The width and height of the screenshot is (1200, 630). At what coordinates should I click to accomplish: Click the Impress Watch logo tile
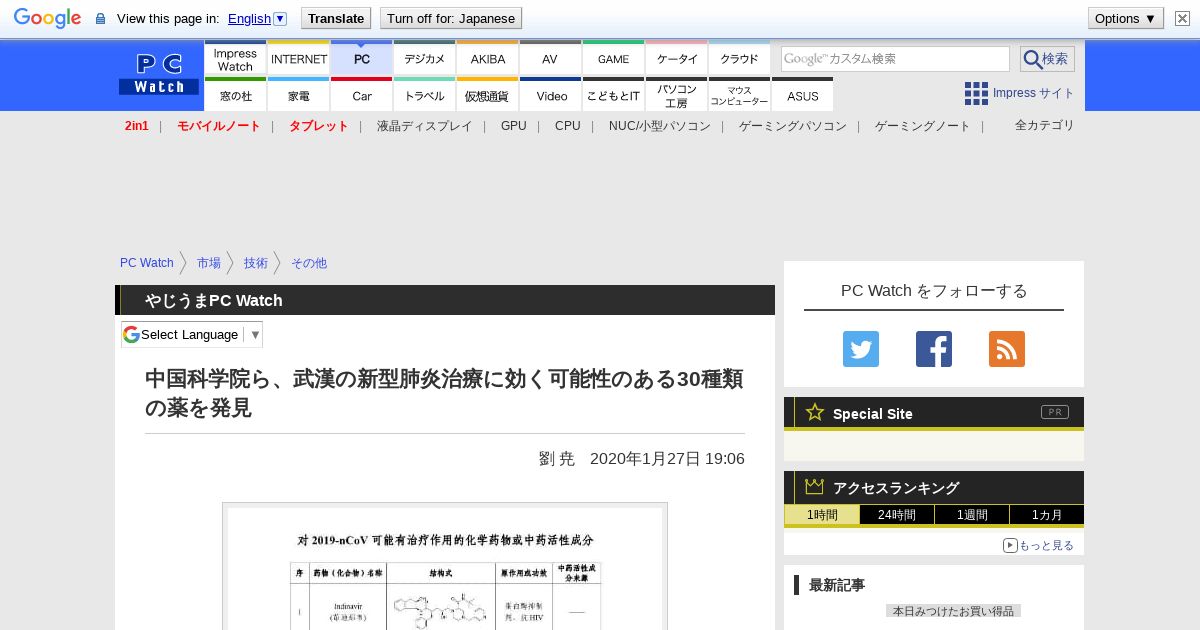coord(235,60)
